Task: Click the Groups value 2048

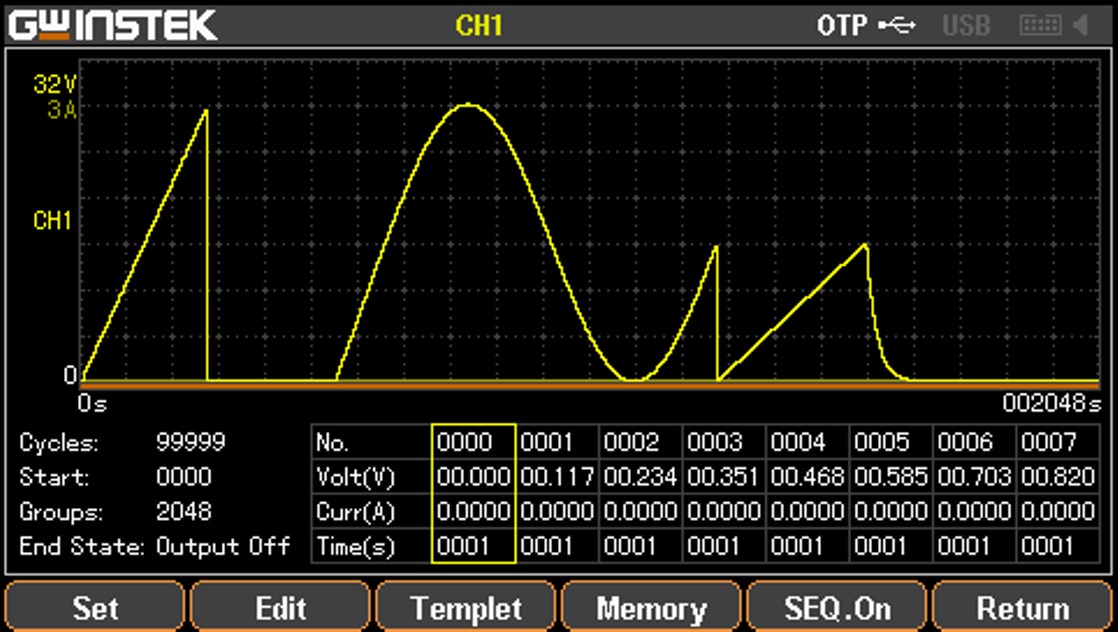Action: (x=184, y=512)
